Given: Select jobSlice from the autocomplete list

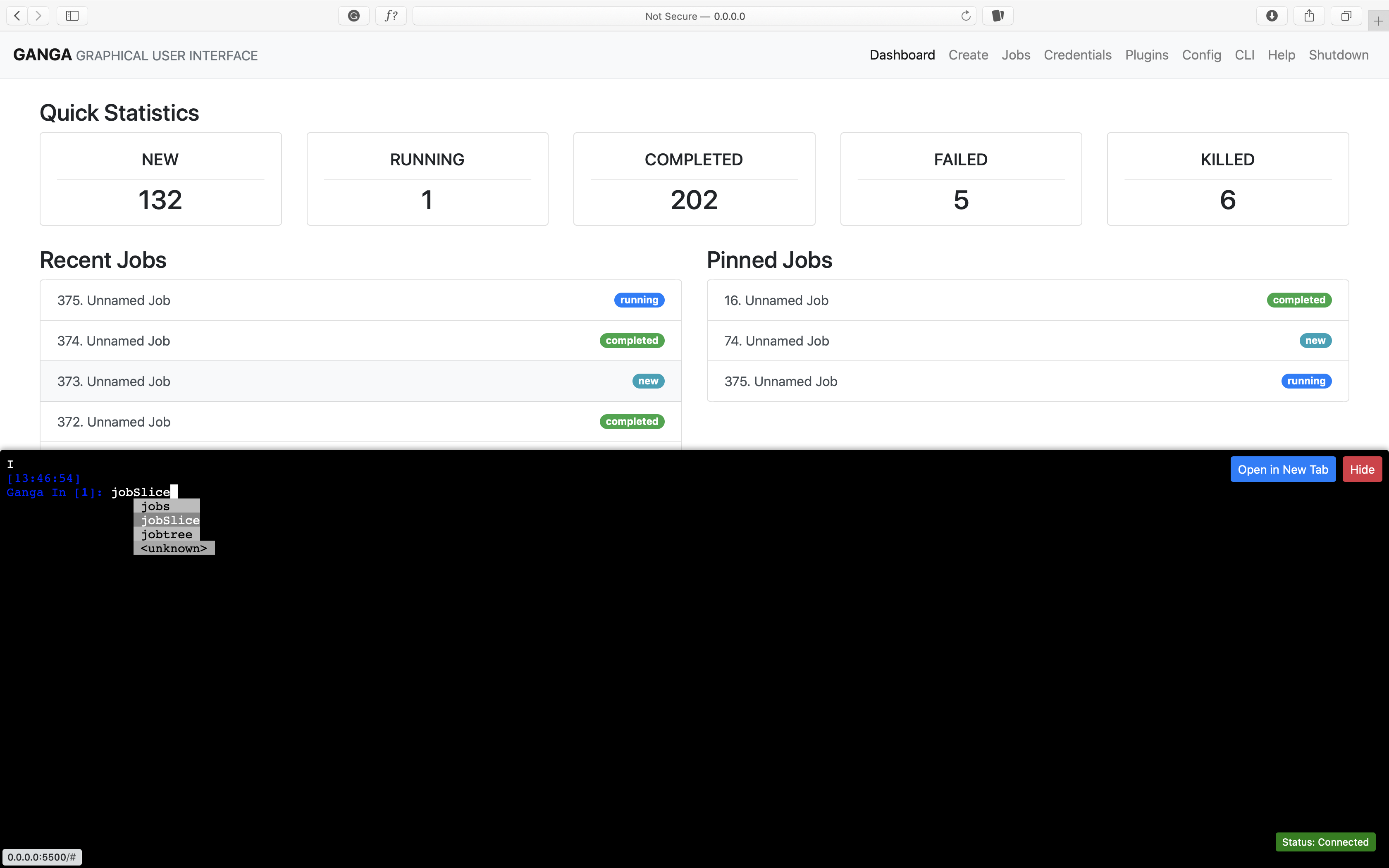Looking at the screenshot, I should (169, 520).
